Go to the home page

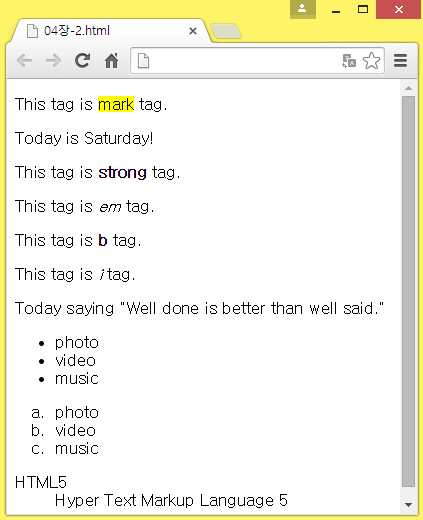(x=111, y=61)
